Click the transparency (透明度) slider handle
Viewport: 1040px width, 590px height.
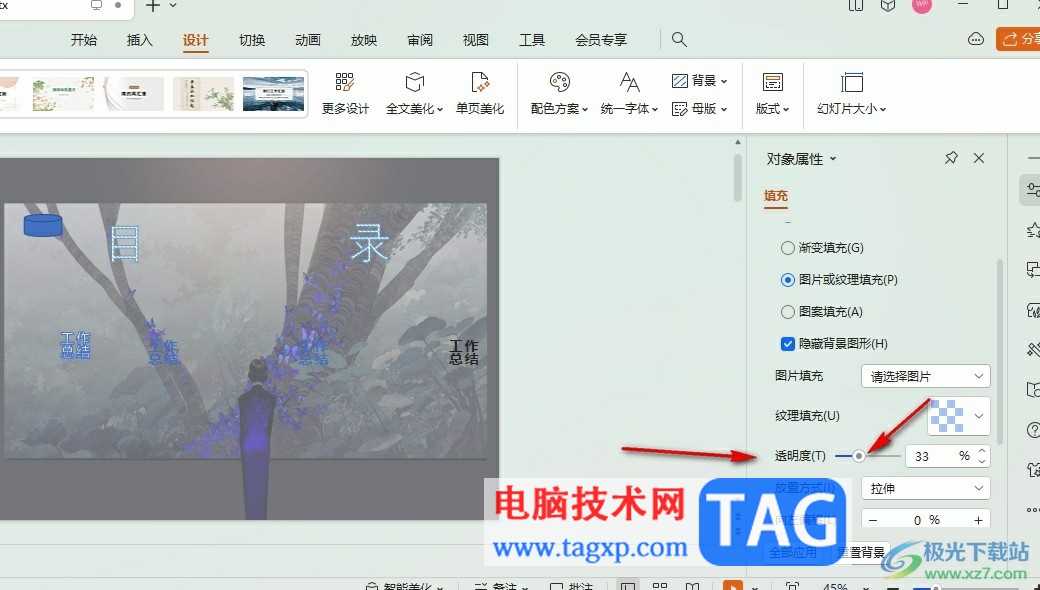(x=859, y=456)
